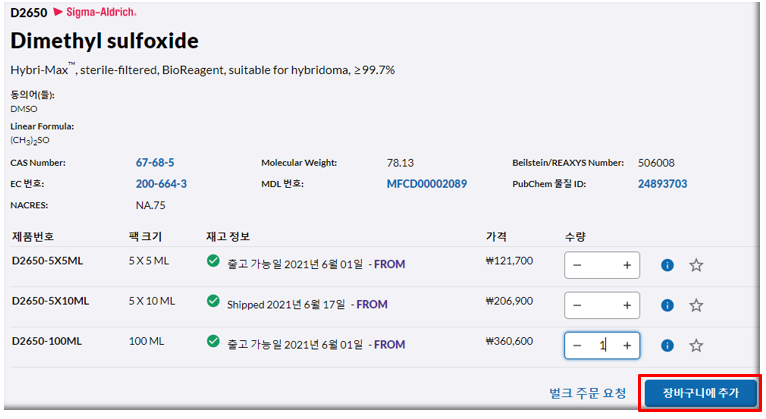
Task: Favorite the D2650-5X5ML product star
Action: point(696,265)
